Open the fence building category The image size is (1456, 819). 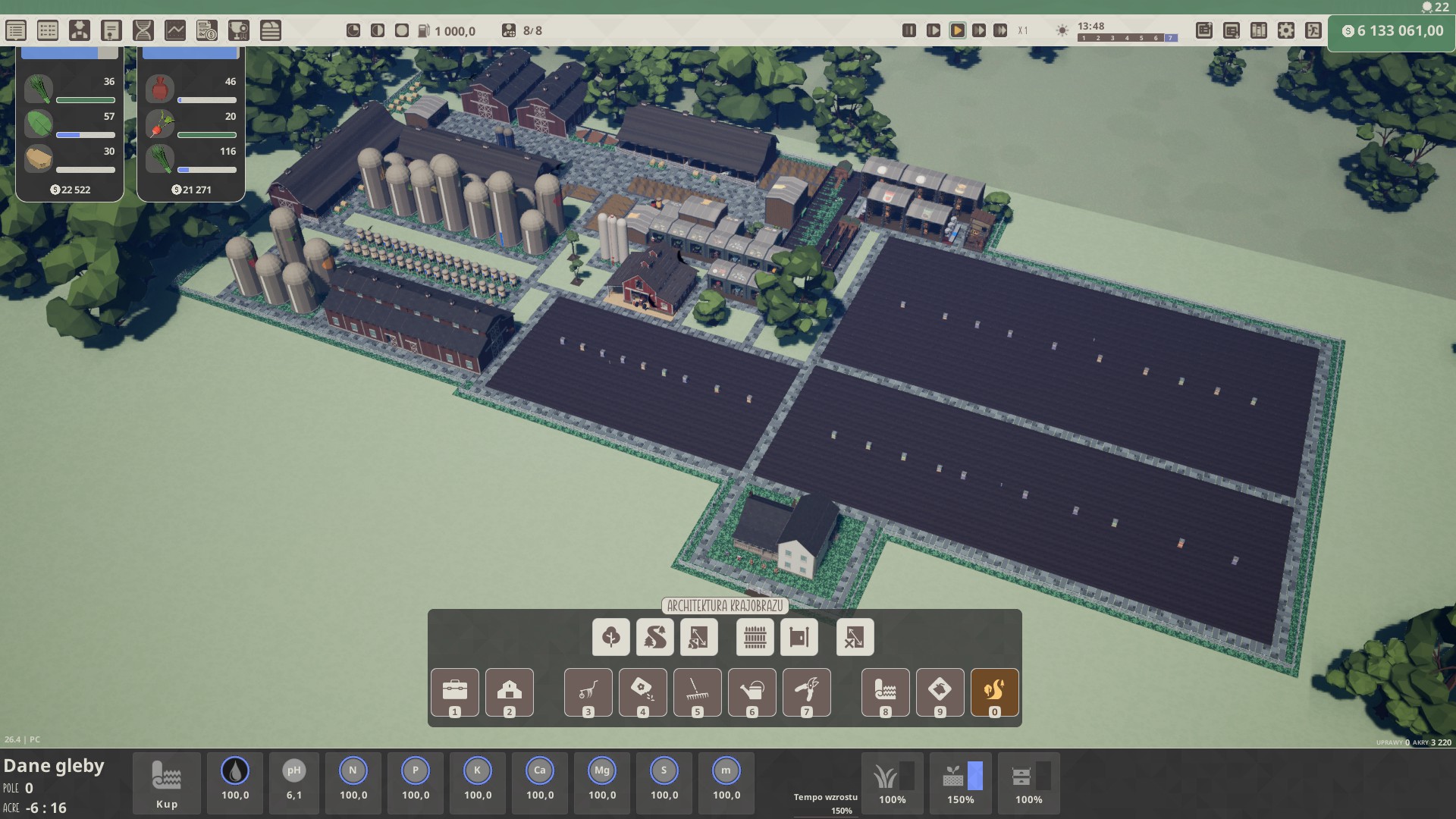(755, 637)
